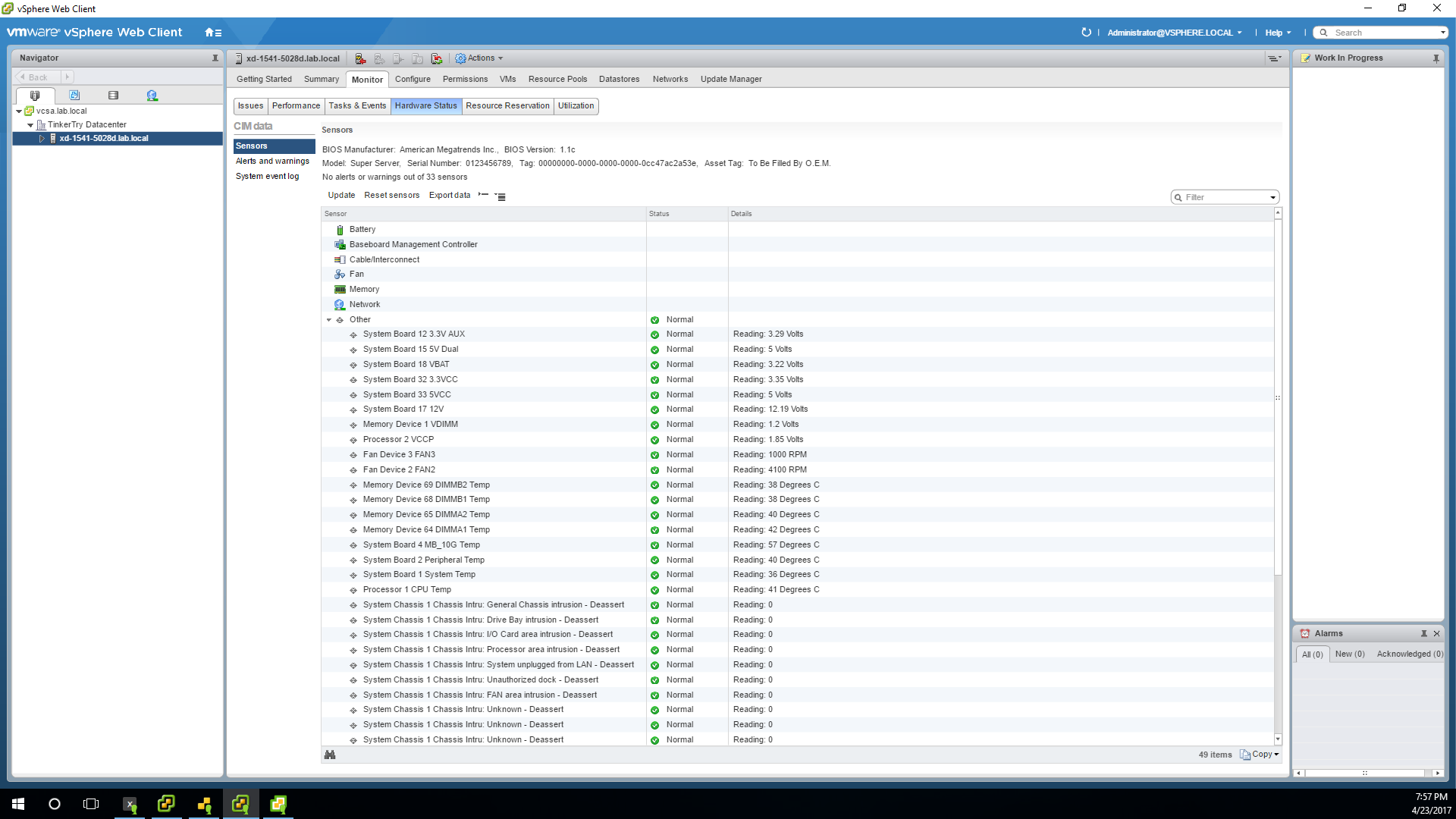Open the Utilization sub-tab

point(576,106)
